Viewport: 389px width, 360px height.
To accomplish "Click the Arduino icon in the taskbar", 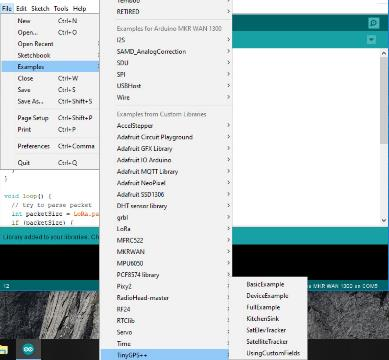I will pos(28,349).
